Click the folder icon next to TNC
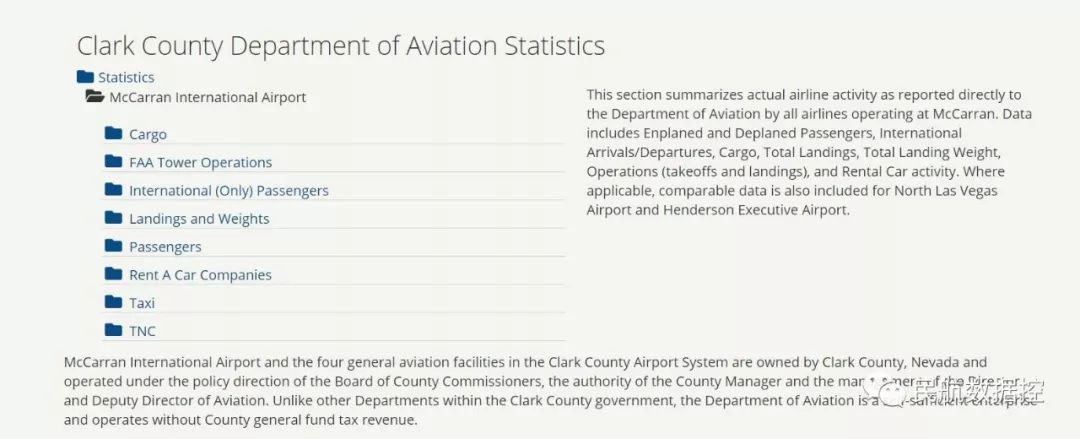Image resolution: width=1080 pixels, height=439 pixels. point(113,329)
